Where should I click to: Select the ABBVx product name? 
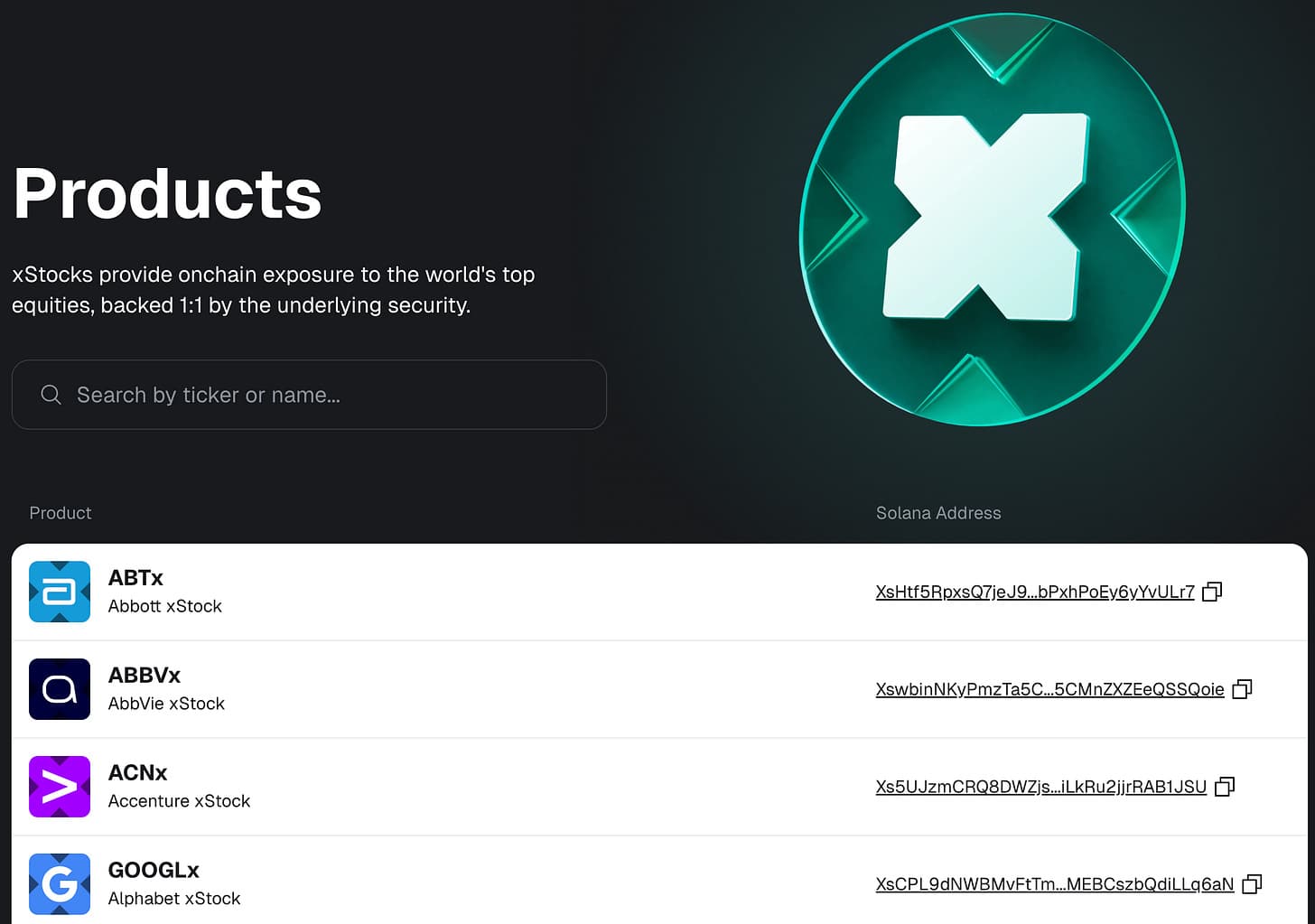[145, 675]
